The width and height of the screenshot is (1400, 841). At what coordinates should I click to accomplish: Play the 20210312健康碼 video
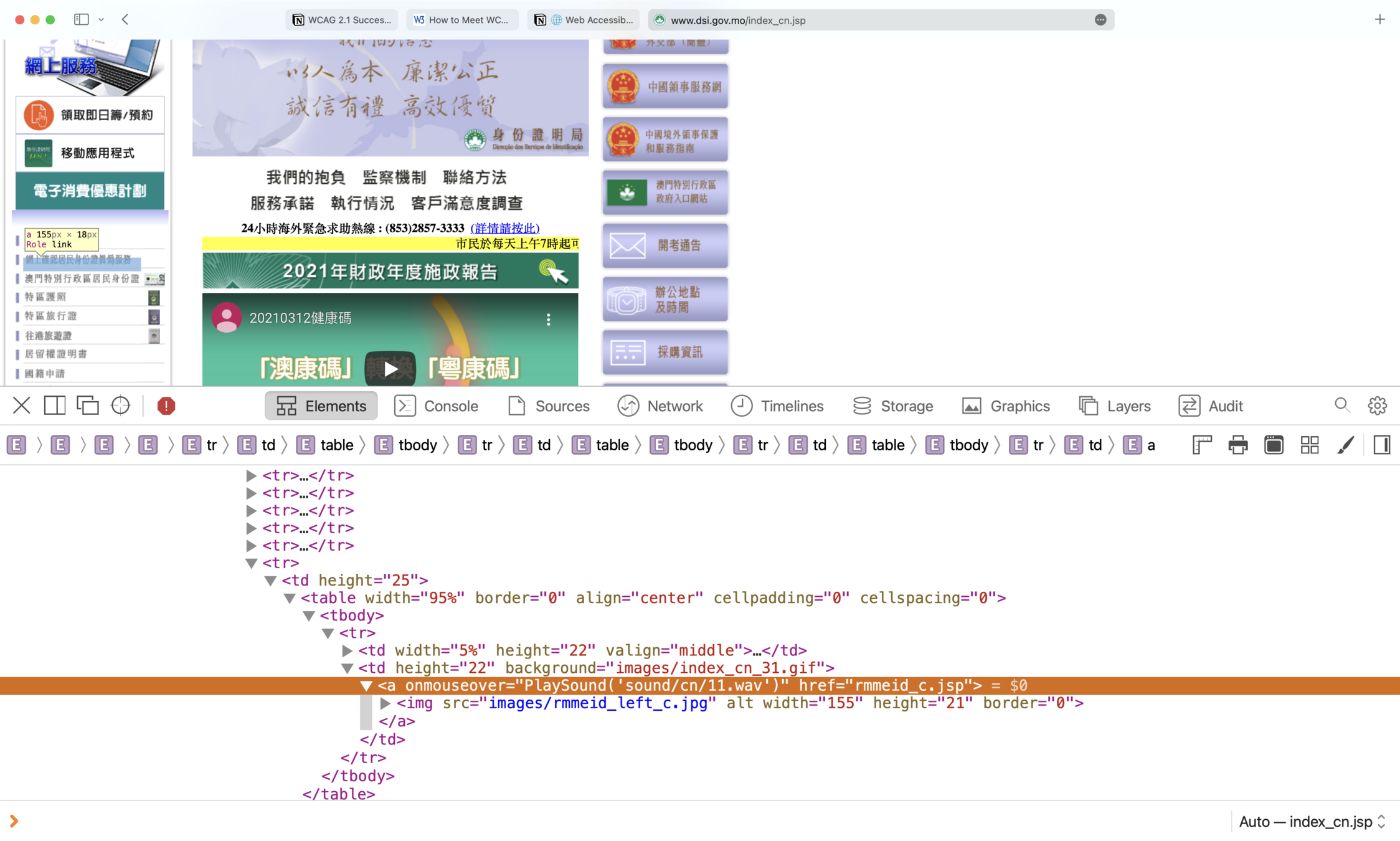(390, 369)
